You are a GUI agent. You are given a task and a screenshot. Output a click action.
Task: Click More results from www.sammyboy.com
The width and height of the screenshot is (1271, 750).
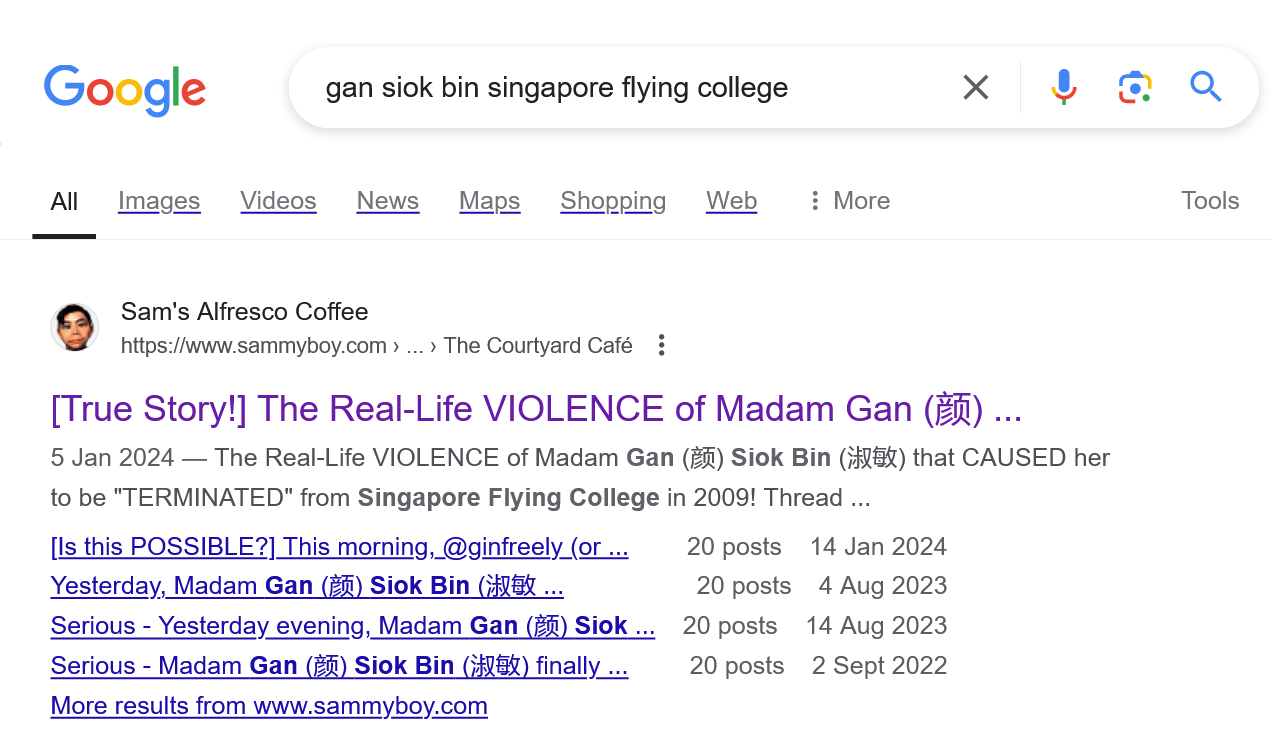(269, 706)
